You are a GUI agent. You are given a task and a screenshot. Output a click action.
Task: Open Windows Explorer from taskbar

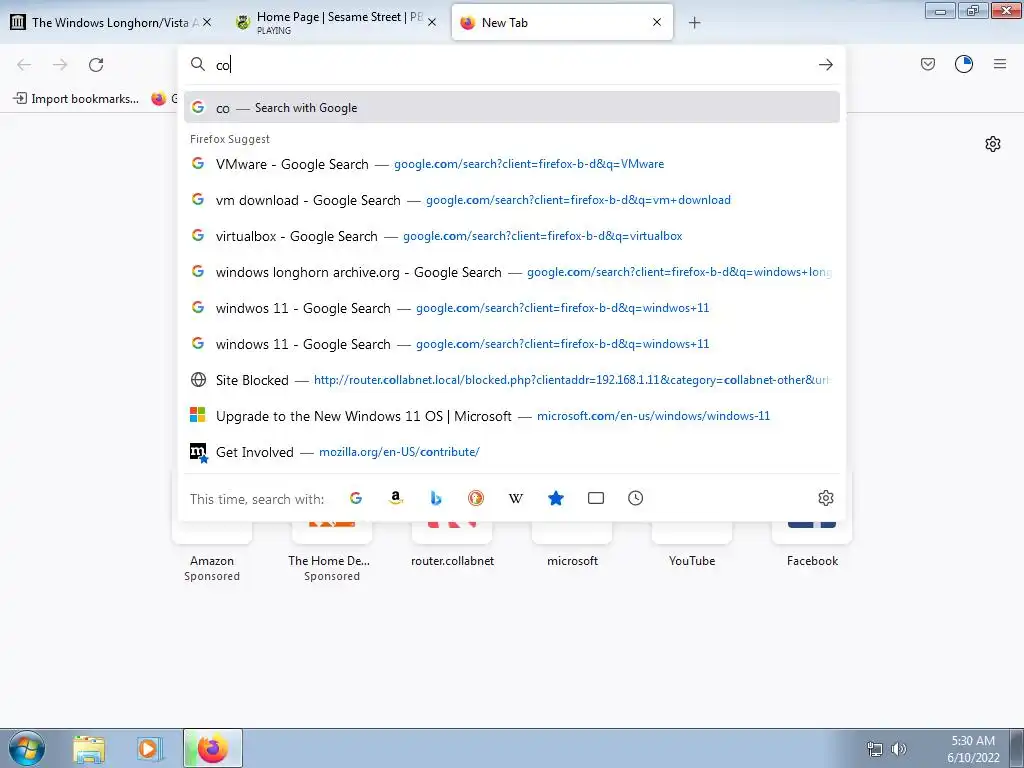[89, 749]
